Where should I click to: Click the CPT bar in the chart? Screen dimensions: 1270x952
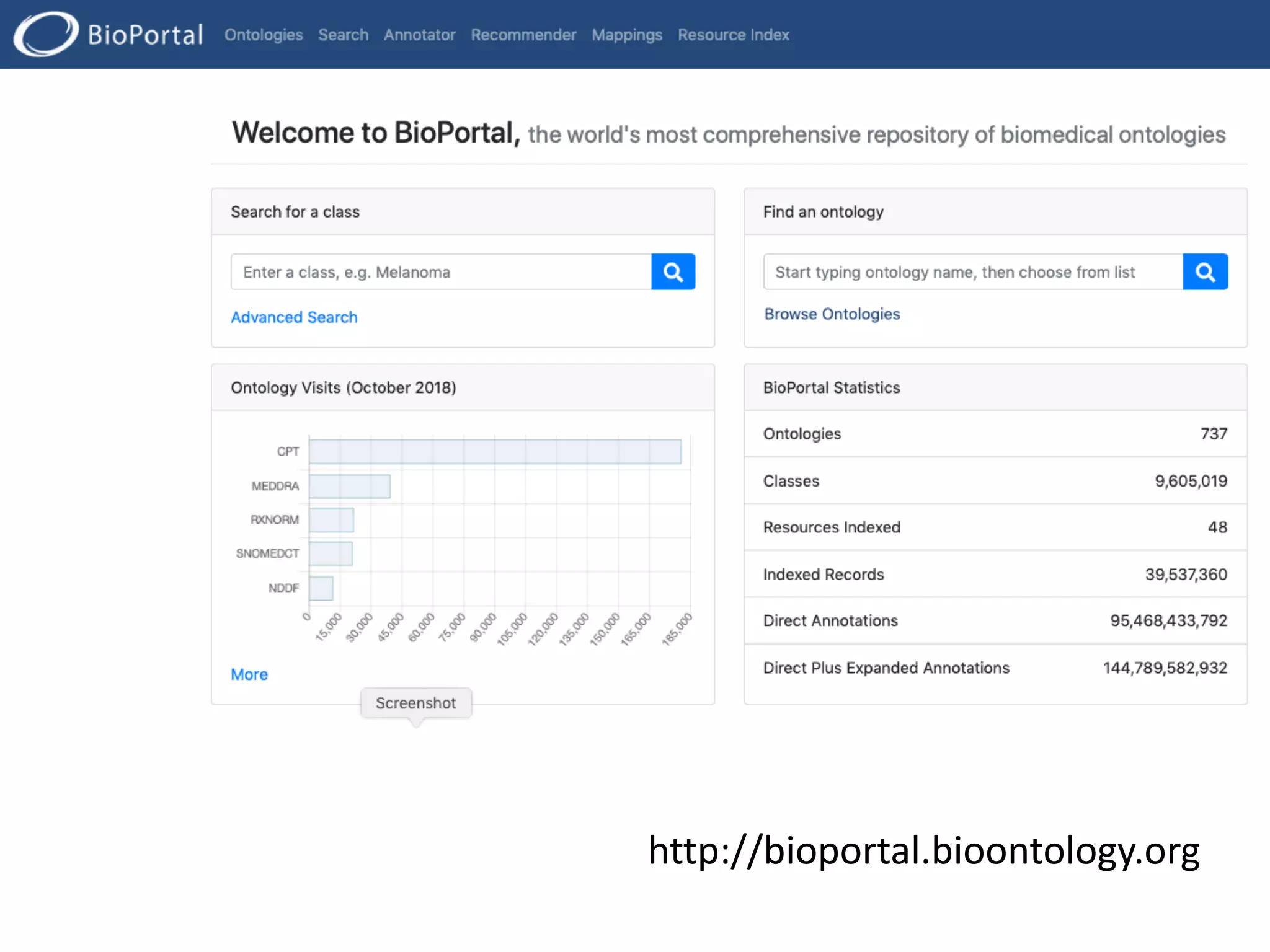point(495,451)
